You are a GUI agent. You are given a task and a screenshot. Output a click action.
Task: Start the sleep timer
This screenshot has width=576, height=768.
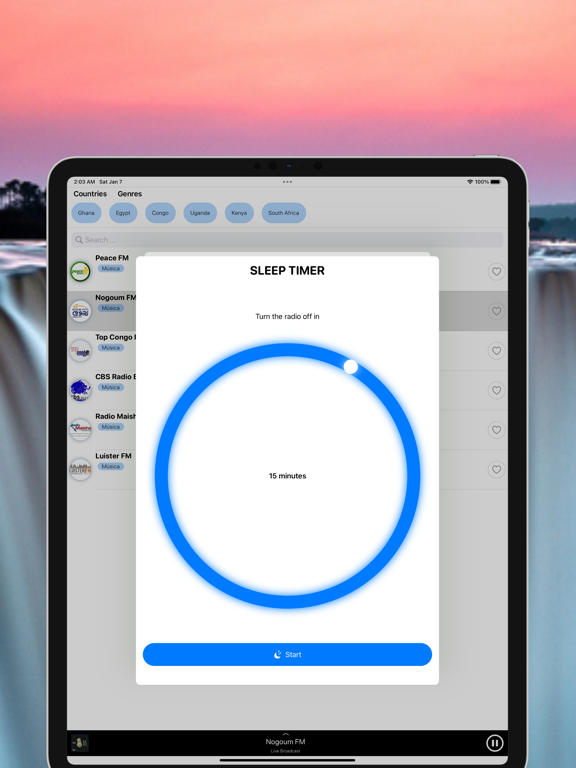click(287, 654)
